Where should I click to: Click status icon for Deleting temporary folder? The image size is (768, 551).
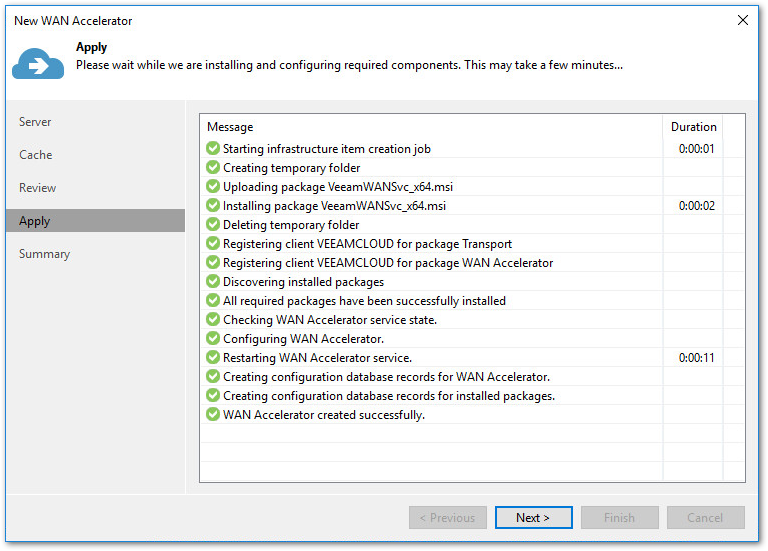(213, 225)
